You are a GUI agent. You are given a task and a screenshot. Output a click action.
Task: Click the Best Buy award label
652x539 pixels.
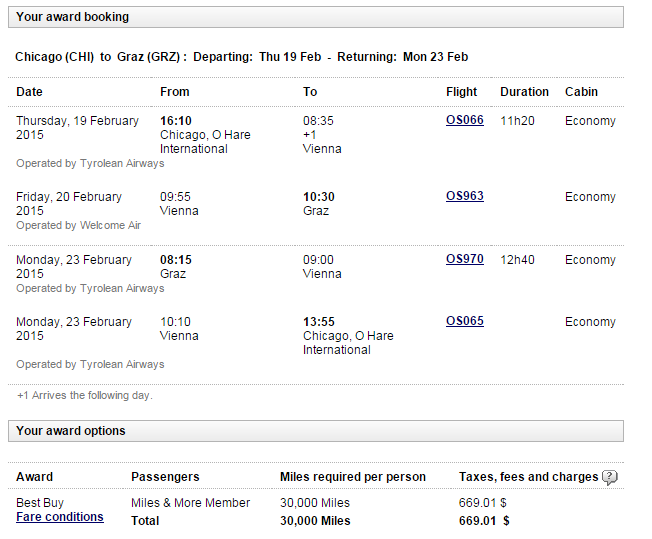point(40,503)
